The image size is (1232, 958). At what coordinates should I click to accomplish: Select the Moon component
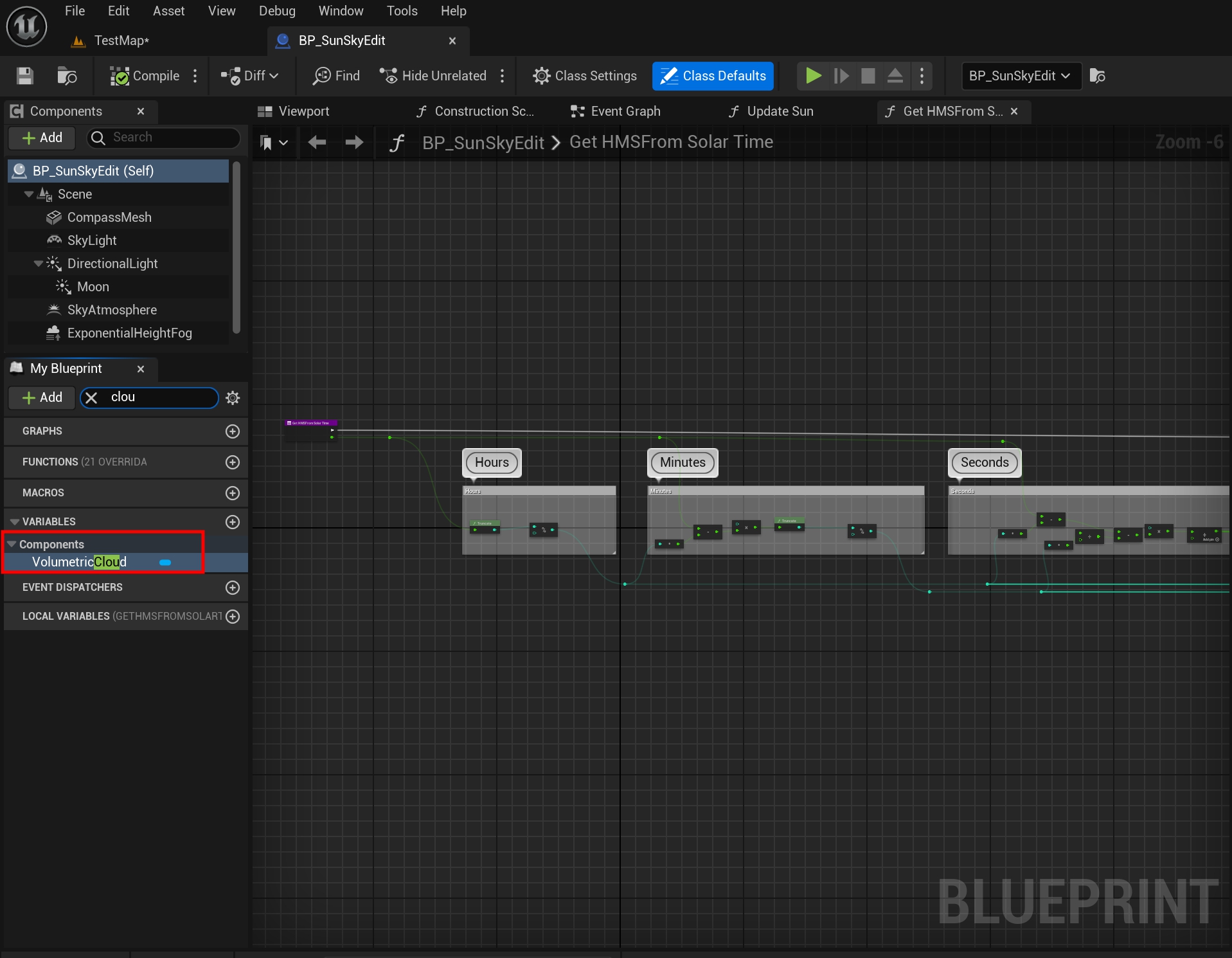[x=93, y=287]
